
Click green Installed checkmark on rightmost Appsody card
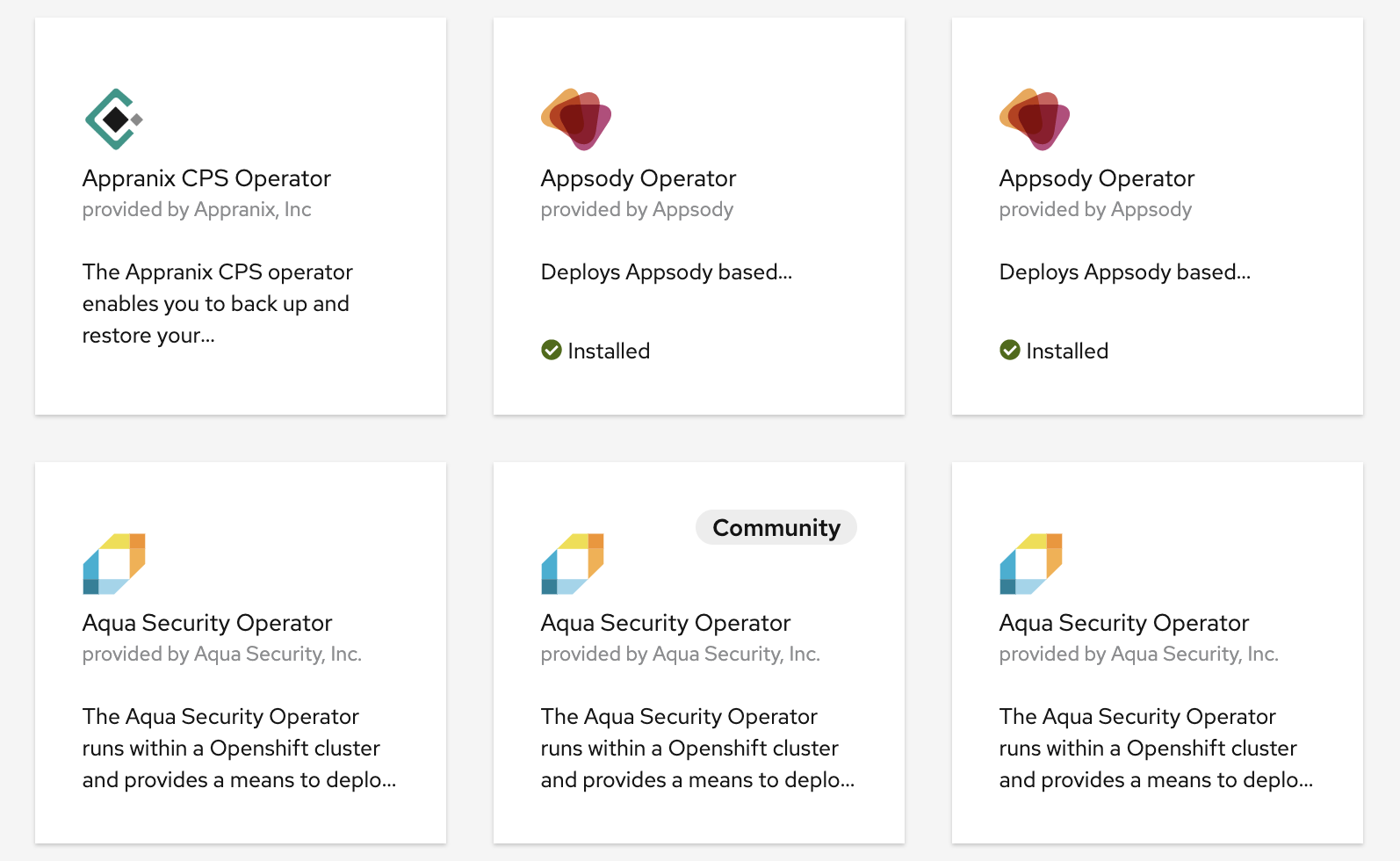1010,351
